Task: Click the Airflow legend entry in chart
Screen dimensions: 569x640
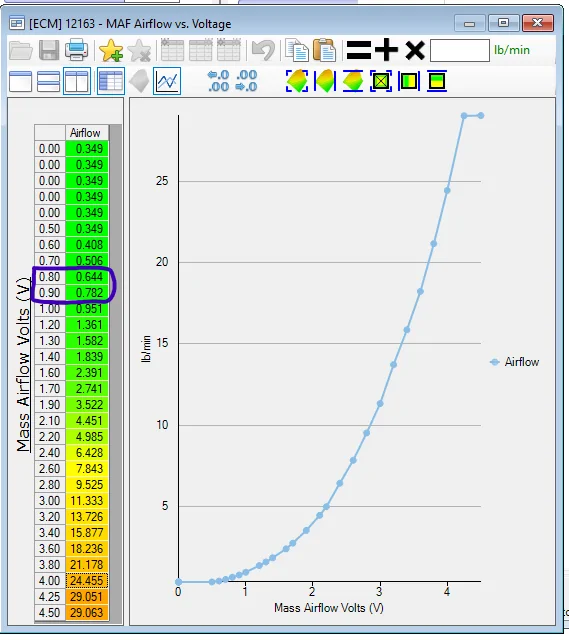Action: click(x=514, y=362)
